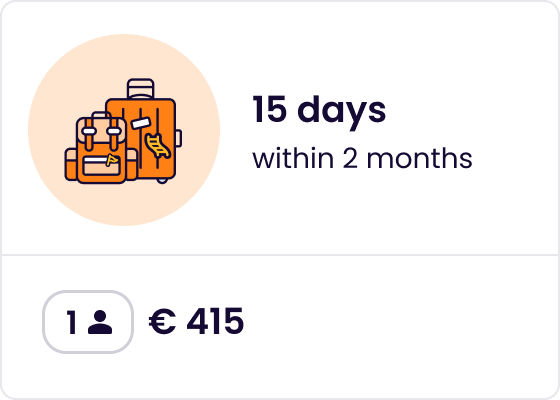The width and height of the screenshot is (560, 400).
Task: Open the 1 traveler selector button
Action: click(88, 322)
